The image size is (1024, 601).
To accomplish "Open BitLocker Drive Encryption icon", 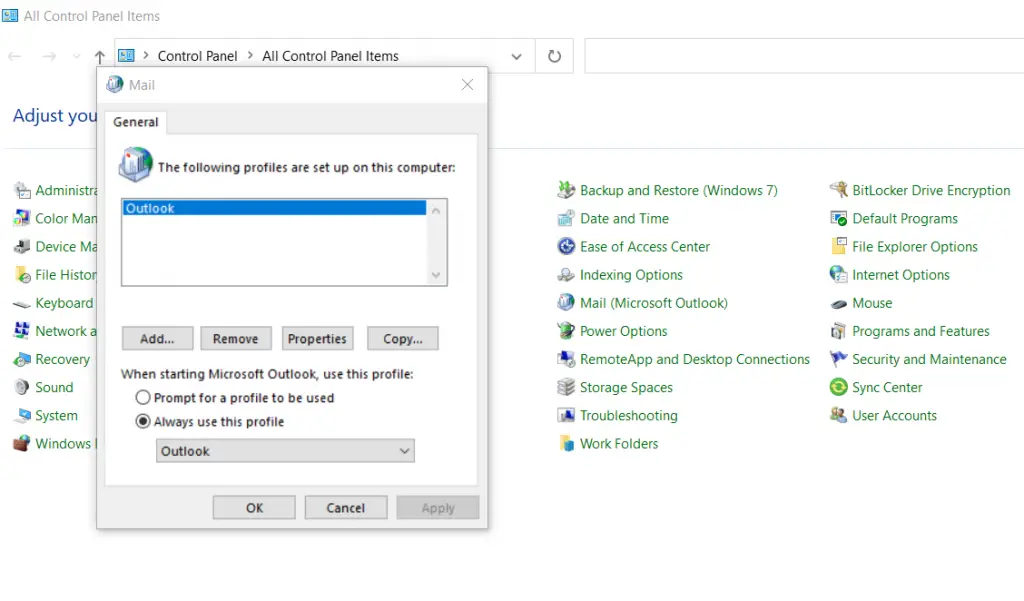I will [x=838, y=190].
